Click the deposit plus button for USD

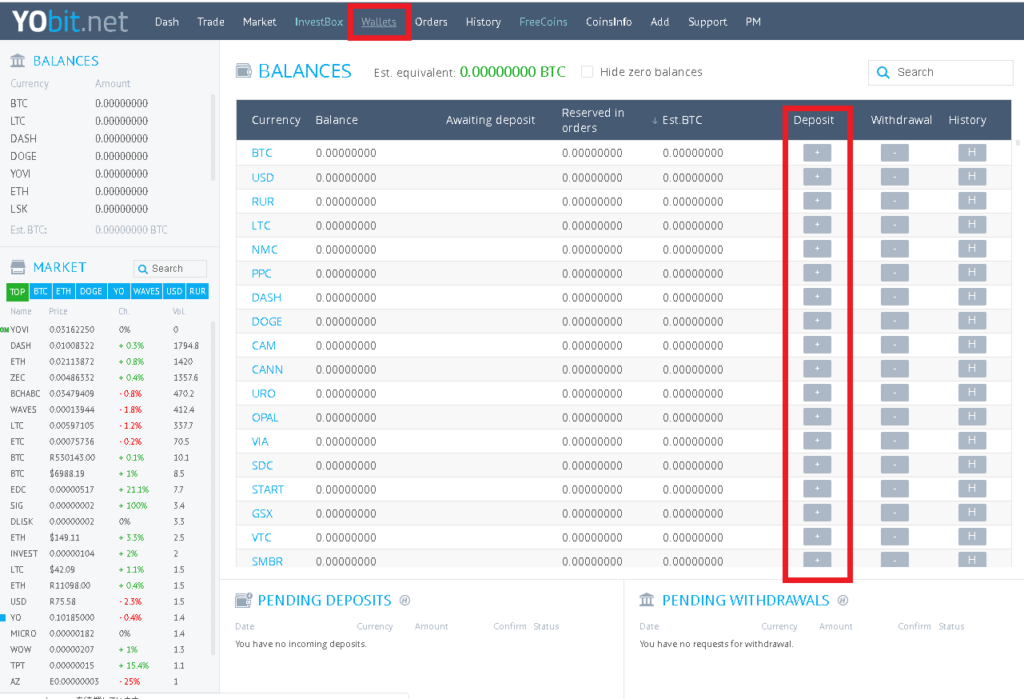point(817,177)
